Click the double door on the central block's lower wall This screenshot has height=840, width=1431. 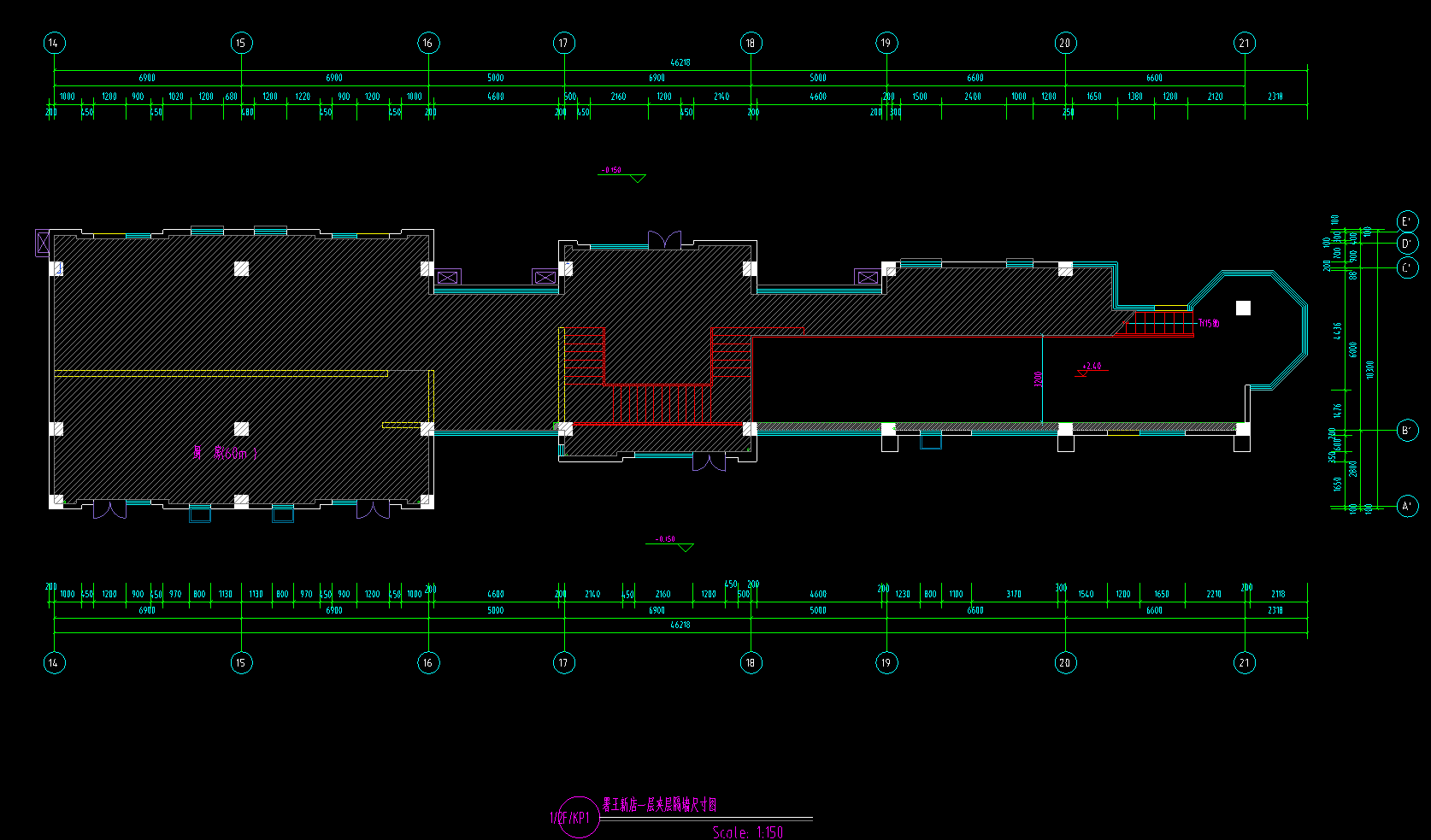[x=709, y=462]
